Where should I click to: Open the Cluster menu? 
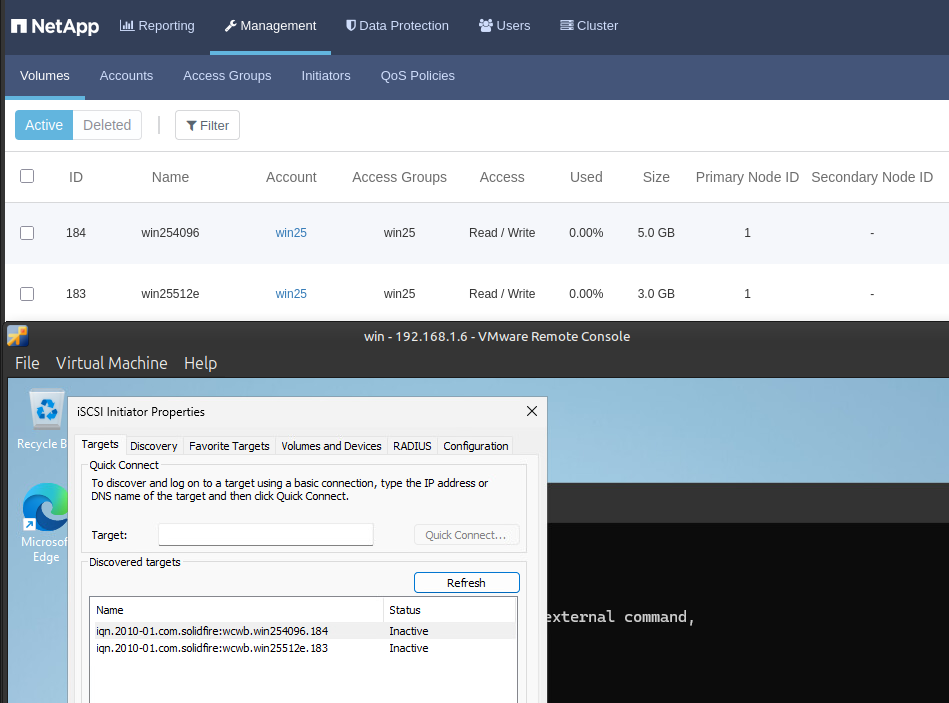click(589, 25)
